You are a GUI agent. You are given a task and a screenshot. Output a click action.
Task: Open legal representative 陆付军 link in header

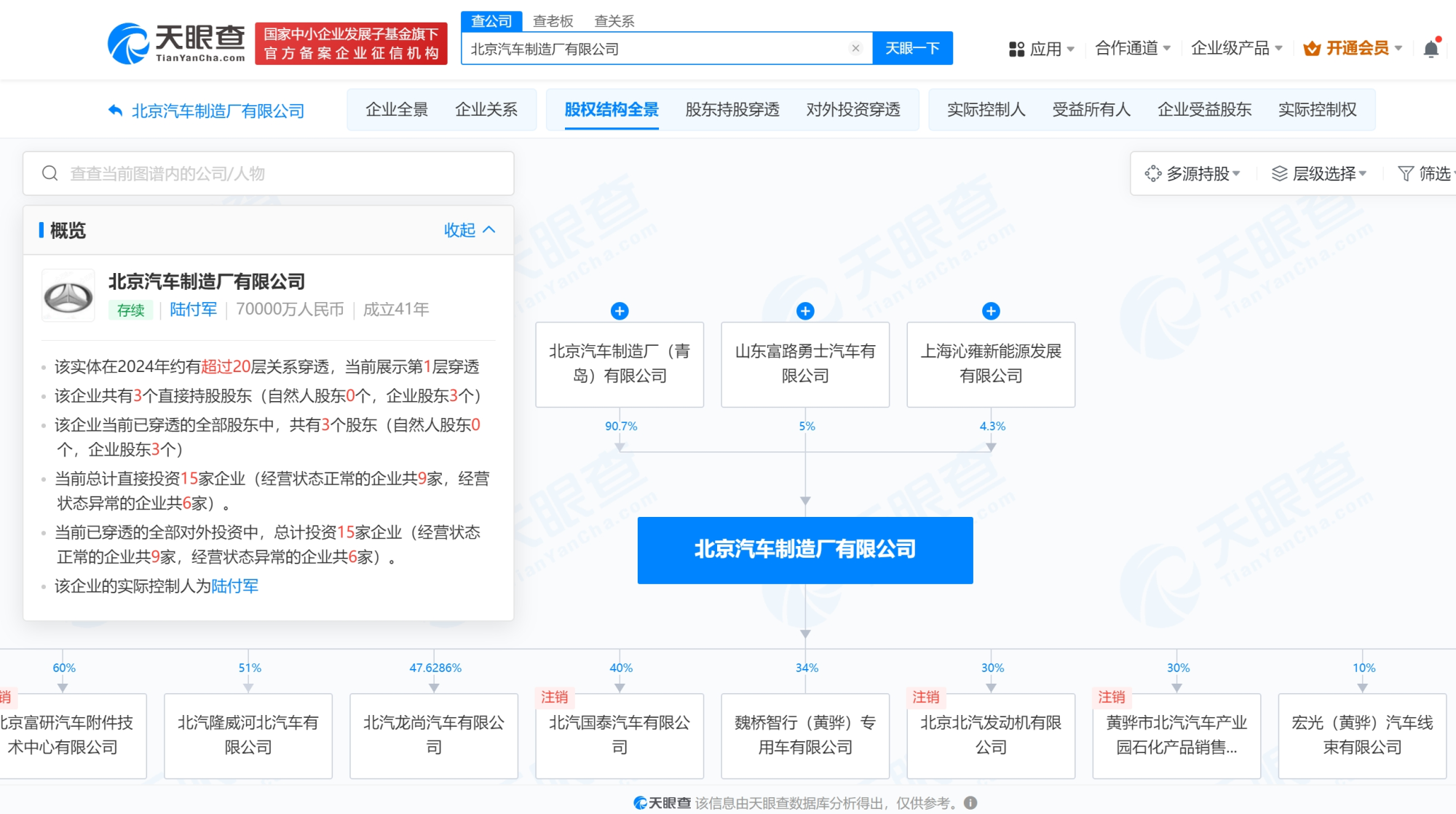(194, 309)
